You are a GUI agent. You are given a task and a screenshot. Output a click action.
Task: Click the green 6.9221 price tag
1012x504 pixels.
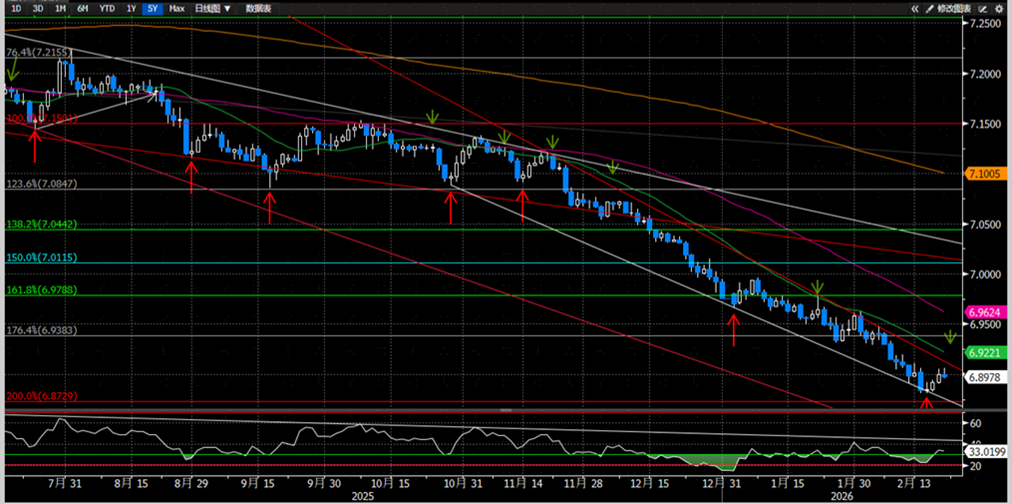pos(986,353)
